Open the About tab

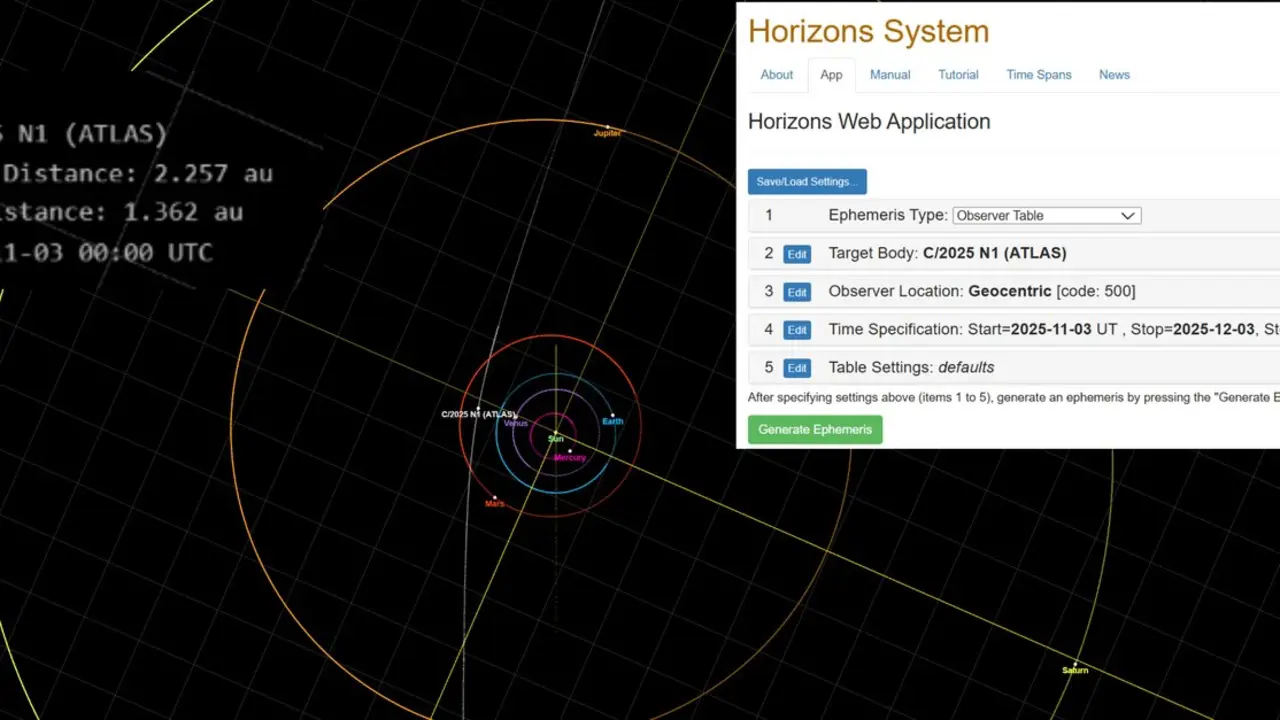[x=776, y=75]
